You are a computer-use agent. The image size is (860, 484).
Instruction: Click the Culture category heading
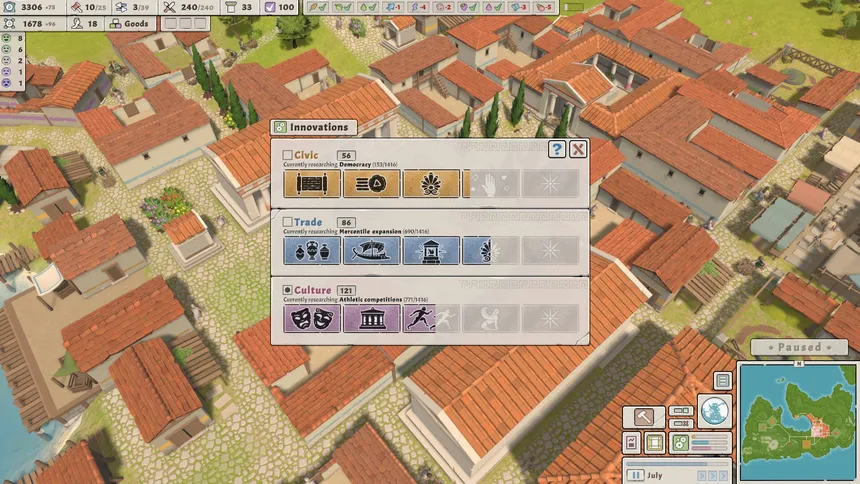point(313,290)
